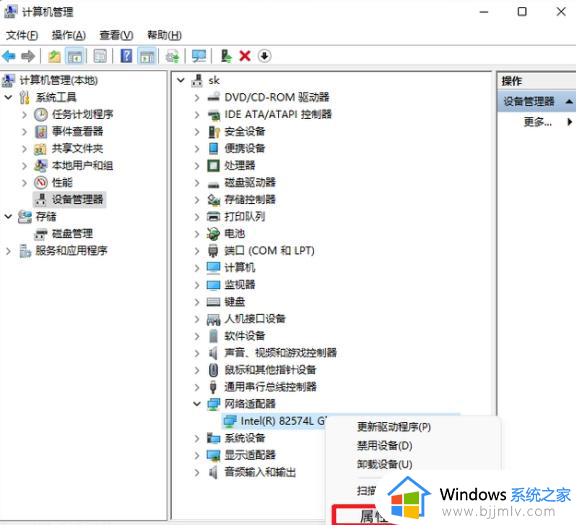Expand the 处理器 category
Image resolution: width=576 pixels, height=525 pixels.
[x=197, y=165]
